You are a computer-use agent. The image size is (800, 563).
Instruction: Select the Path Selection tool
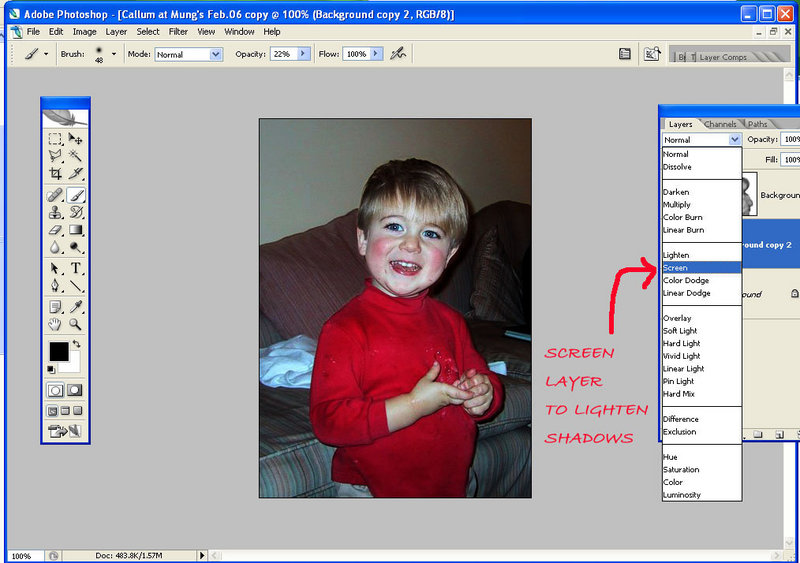pyautogui.click(x=55, y=268)
